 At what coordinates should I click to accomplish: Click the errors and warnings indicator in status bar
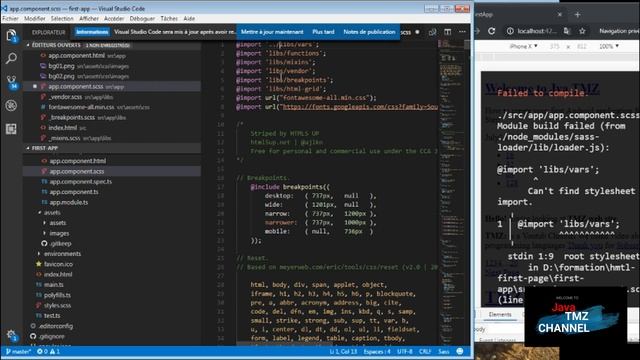[x=49, y=351]
